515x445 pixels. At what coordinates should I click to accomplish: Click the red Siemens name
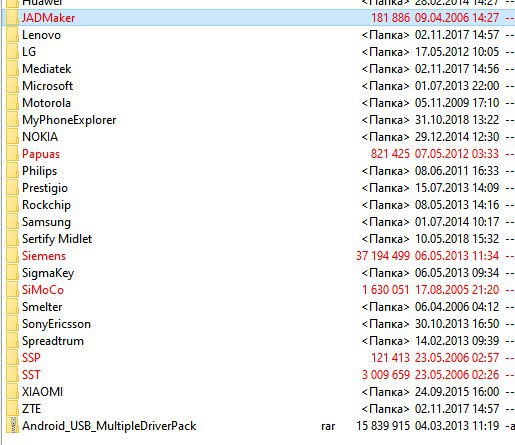[x=44, y=256]
